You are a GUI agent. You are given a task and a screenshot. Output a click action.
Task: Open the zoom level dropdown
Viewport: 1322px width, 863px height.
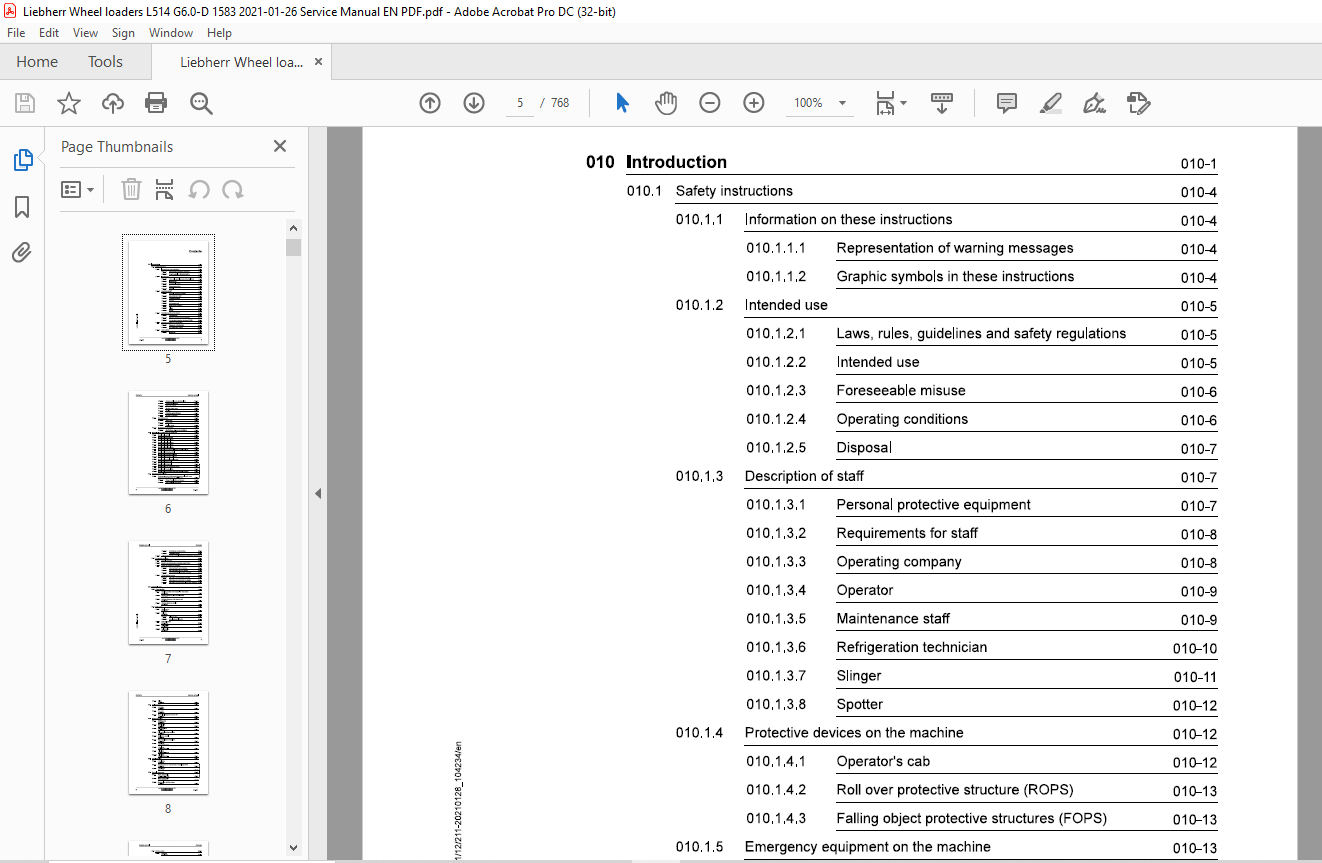[842, 103]
